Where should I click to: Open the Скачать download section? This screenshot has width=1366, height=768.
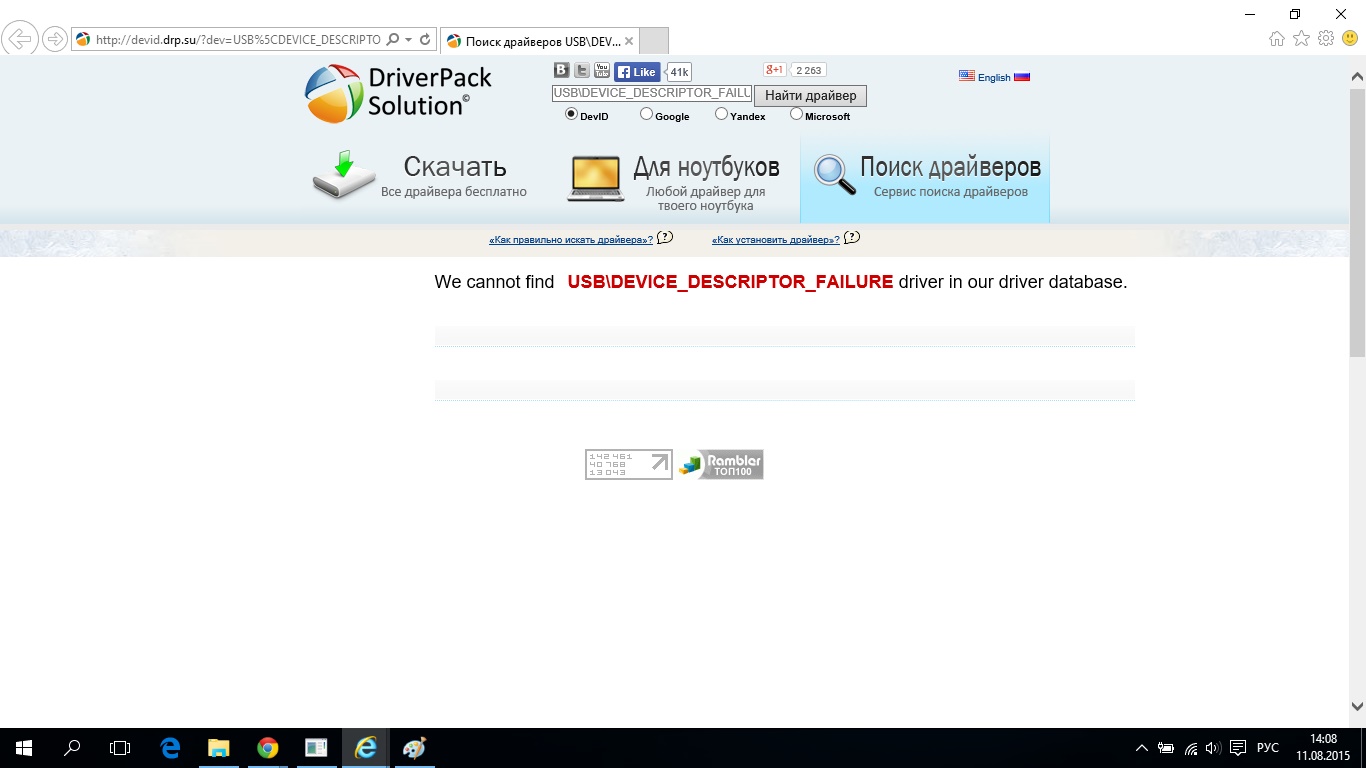(x=420, y=177)
